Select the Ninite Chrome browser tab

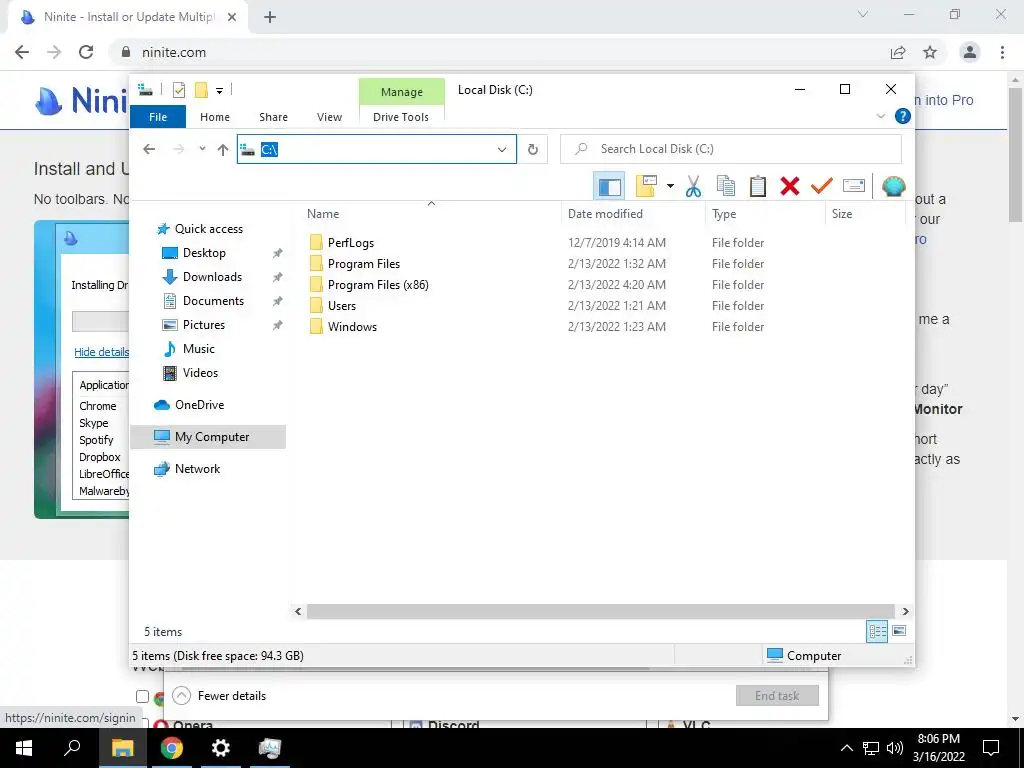point(128,17)
